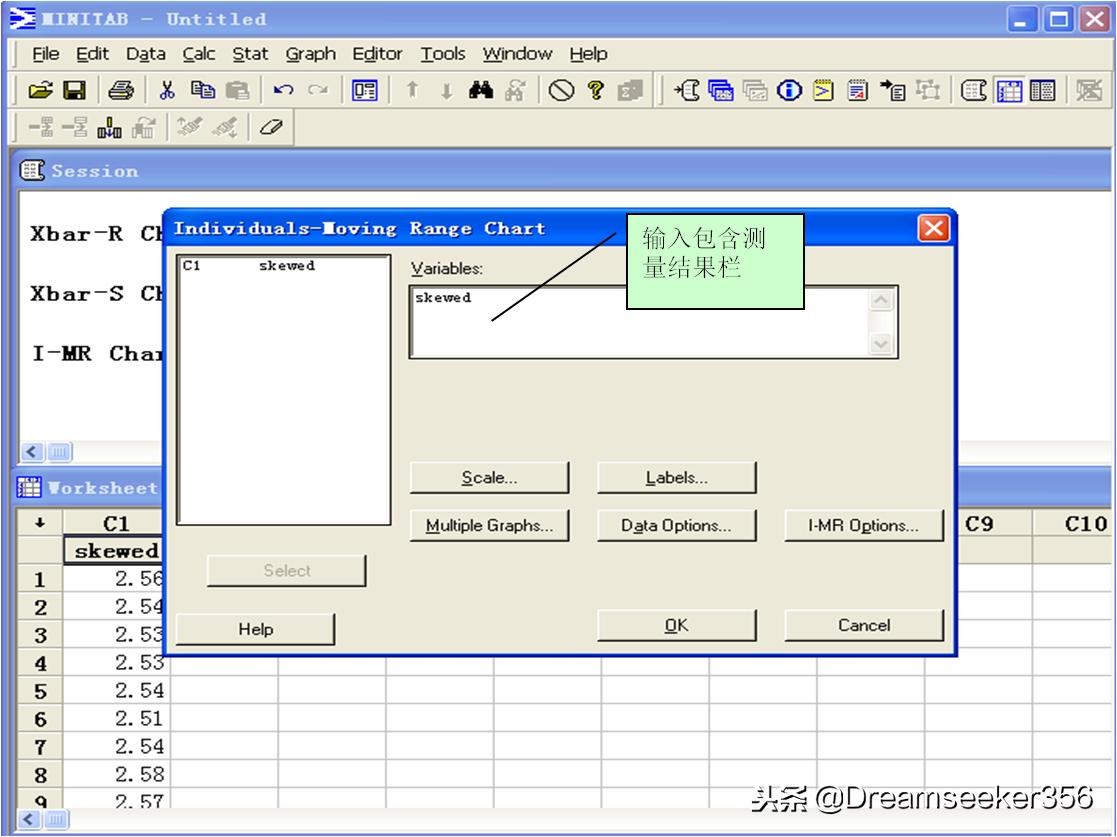Click the Help button in dialog
The image size is (1117, 837).
tap(255, 630)
